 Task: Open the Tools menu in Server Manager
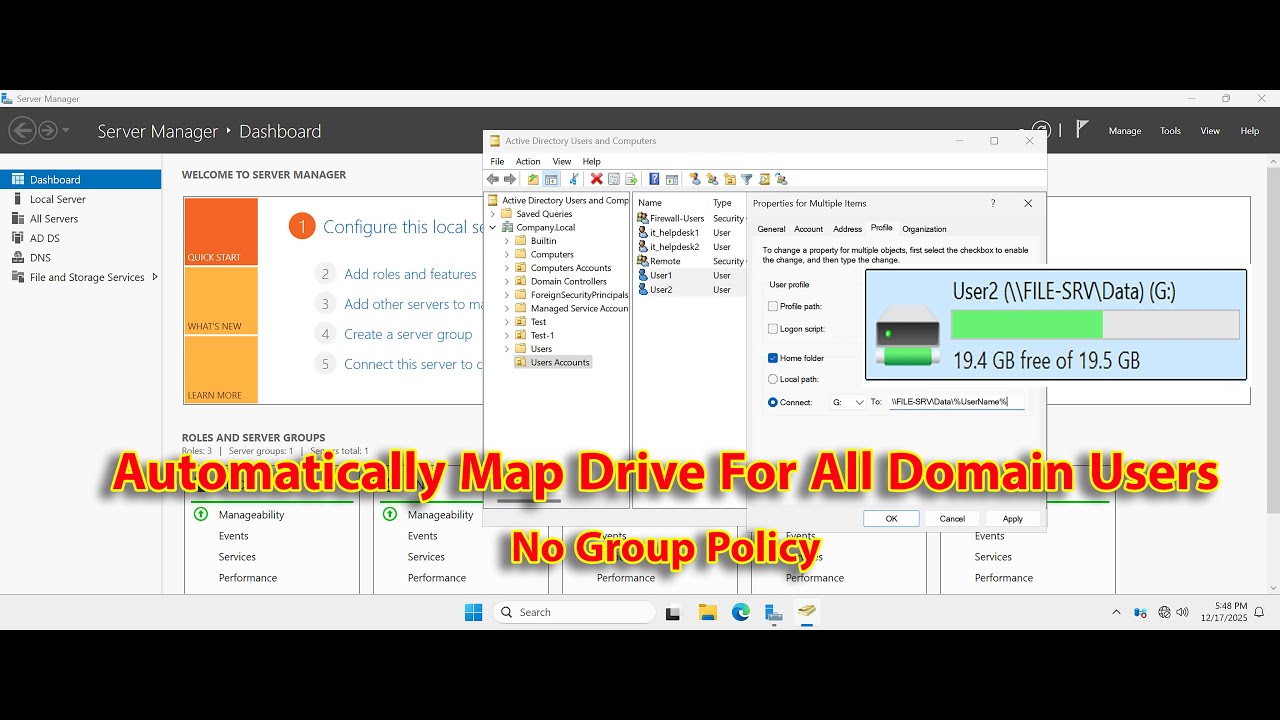point(1170,131)
